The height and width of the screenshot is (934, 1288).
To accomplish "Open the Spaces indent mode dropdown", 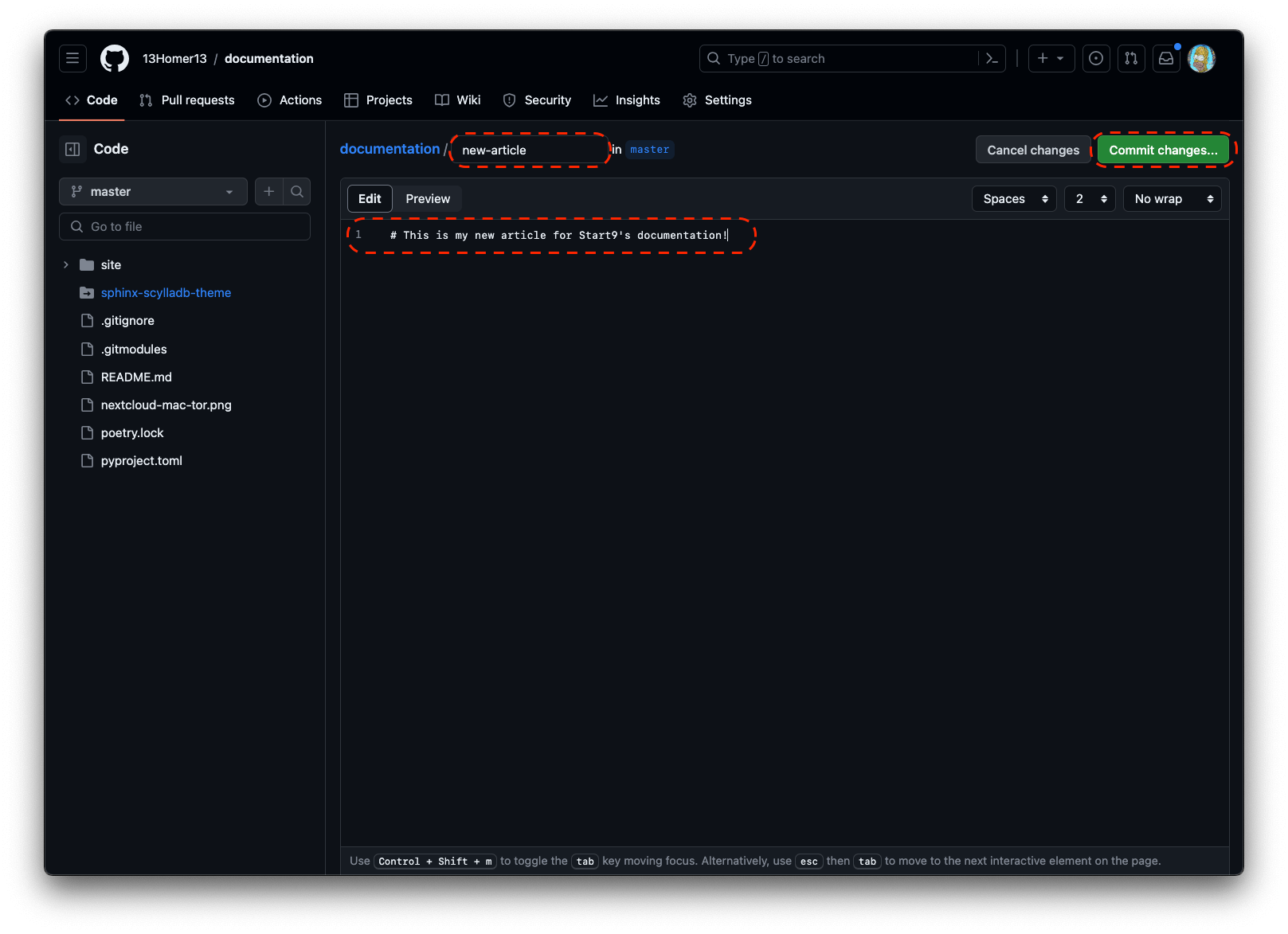I will [1014, 198].
